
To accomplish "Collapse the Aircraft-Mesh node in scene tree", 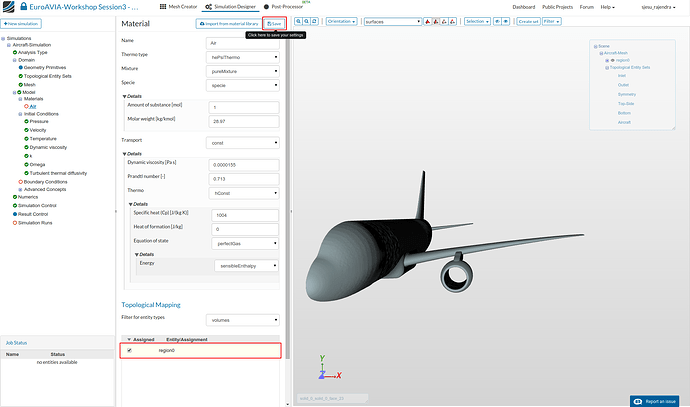I will [x=601, y=53].
